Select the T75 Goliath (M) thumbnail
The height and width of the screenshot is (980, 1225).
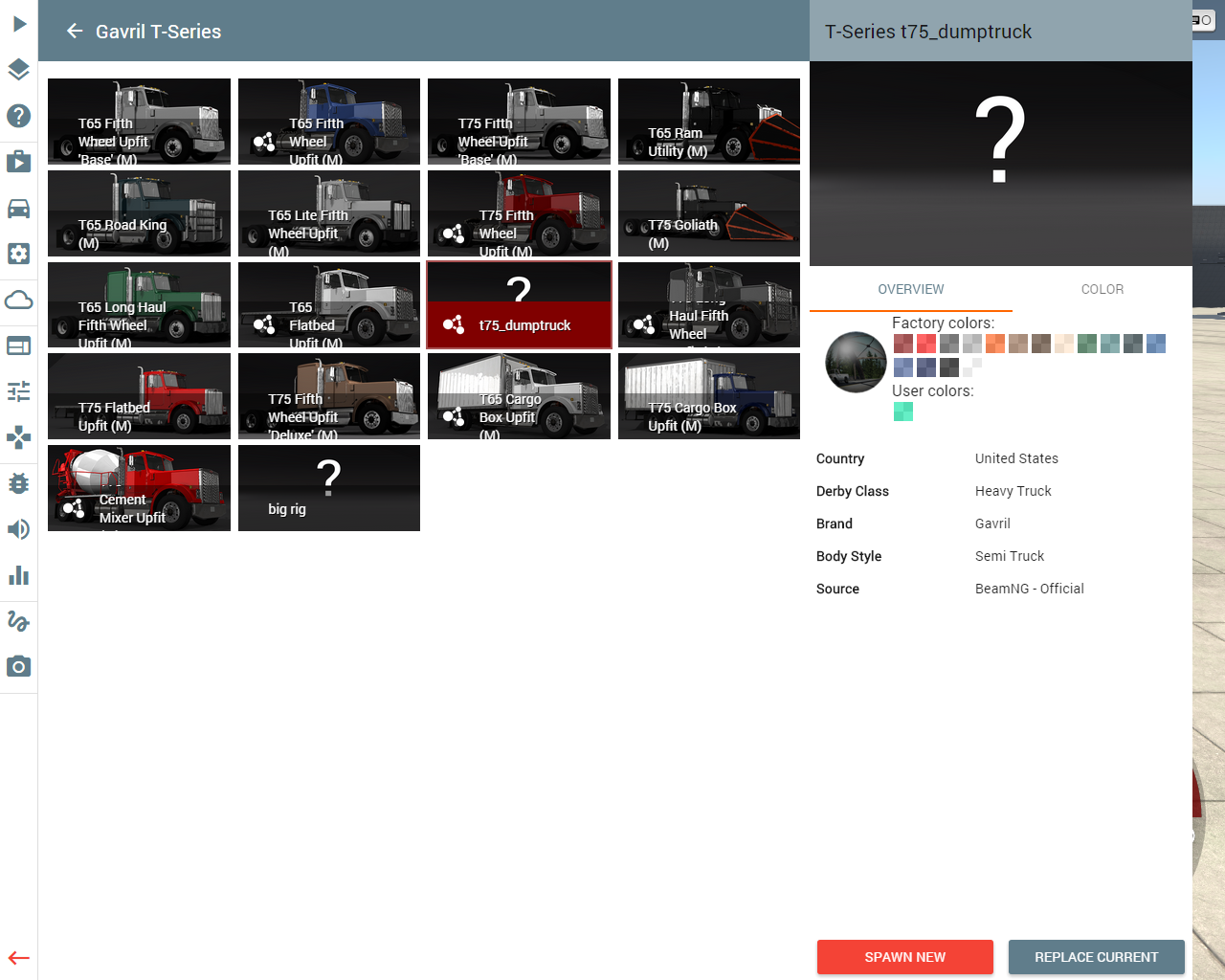709,213
